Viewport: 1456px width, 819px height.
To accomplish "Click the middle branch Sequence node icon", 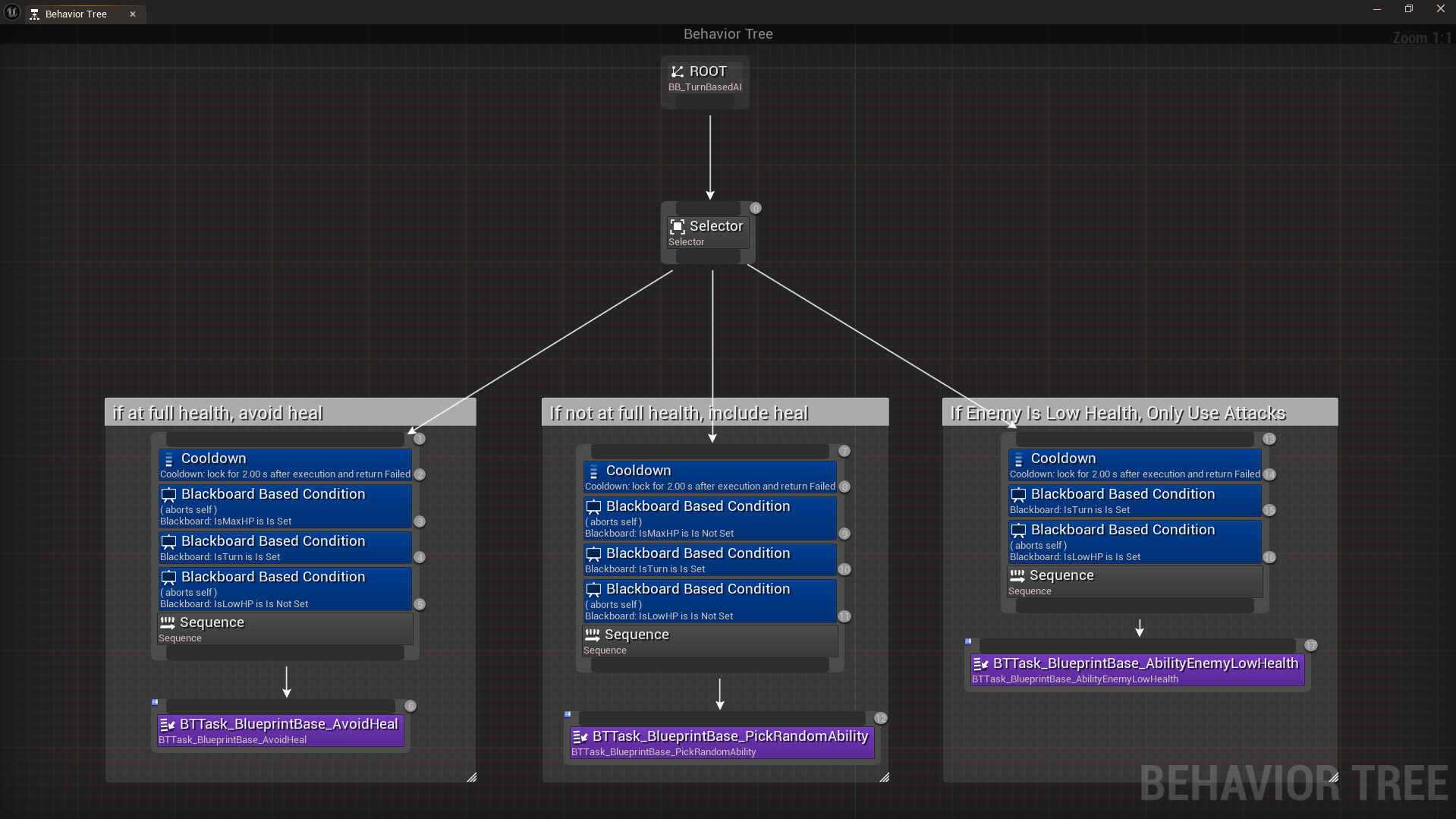I will tap(593, 635).
